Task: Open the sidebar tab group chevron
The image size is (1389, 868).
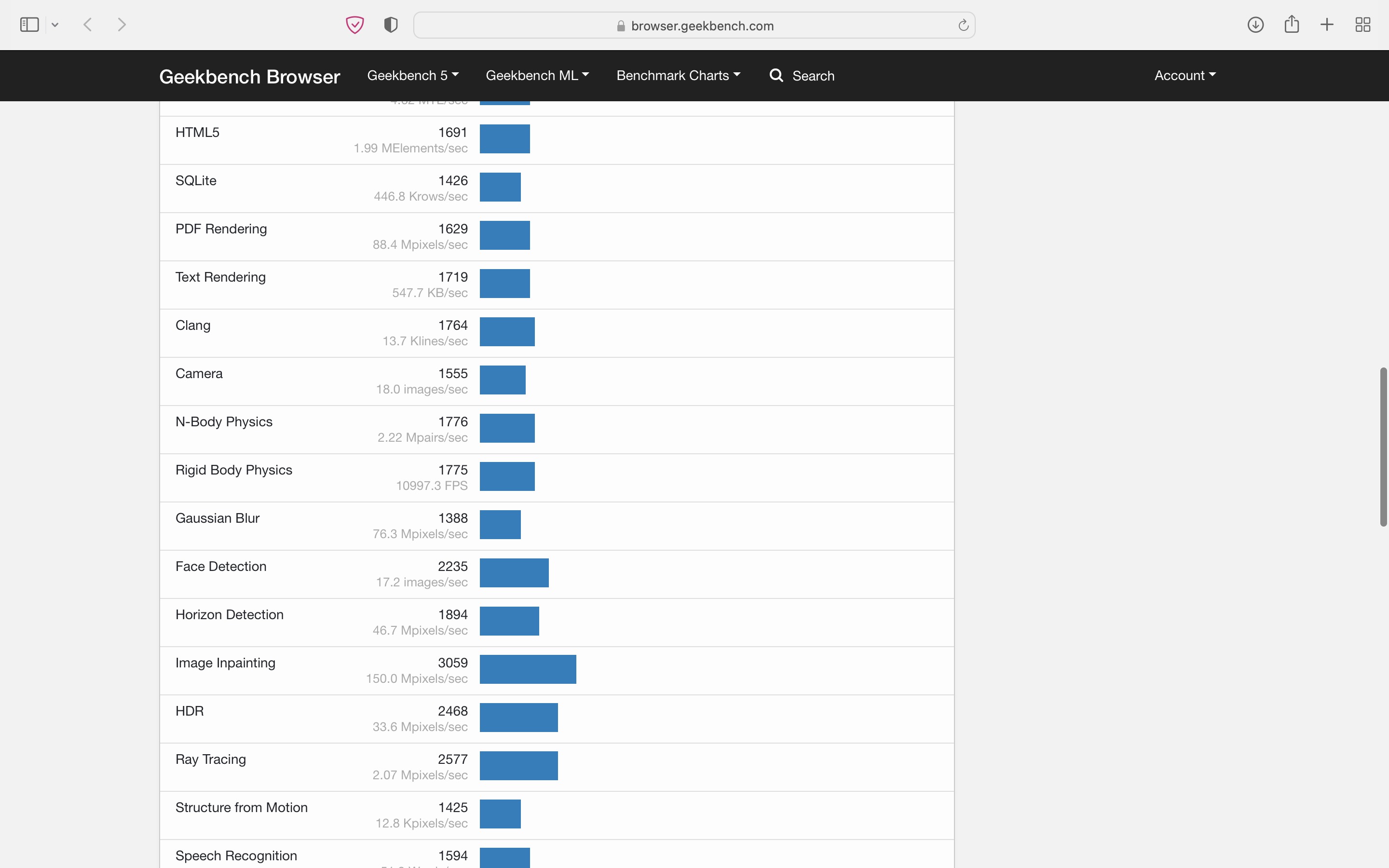Action: coord(55,25)
